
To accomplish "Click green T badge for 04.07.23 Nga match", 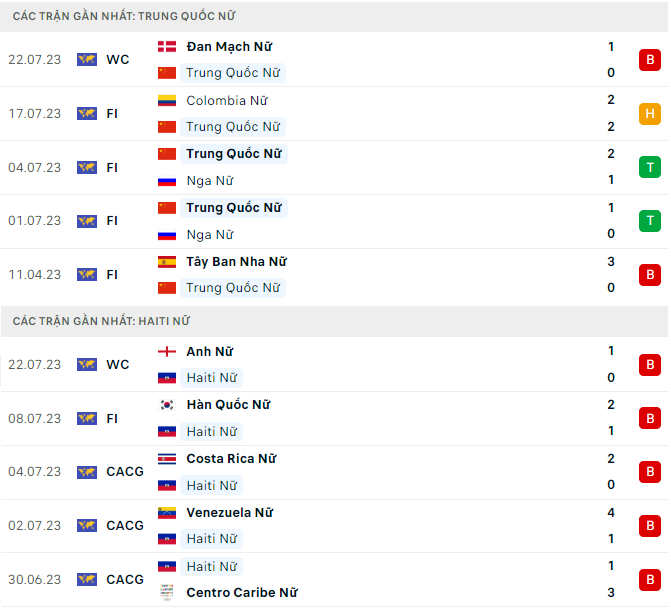I will (x=650, y=167).
